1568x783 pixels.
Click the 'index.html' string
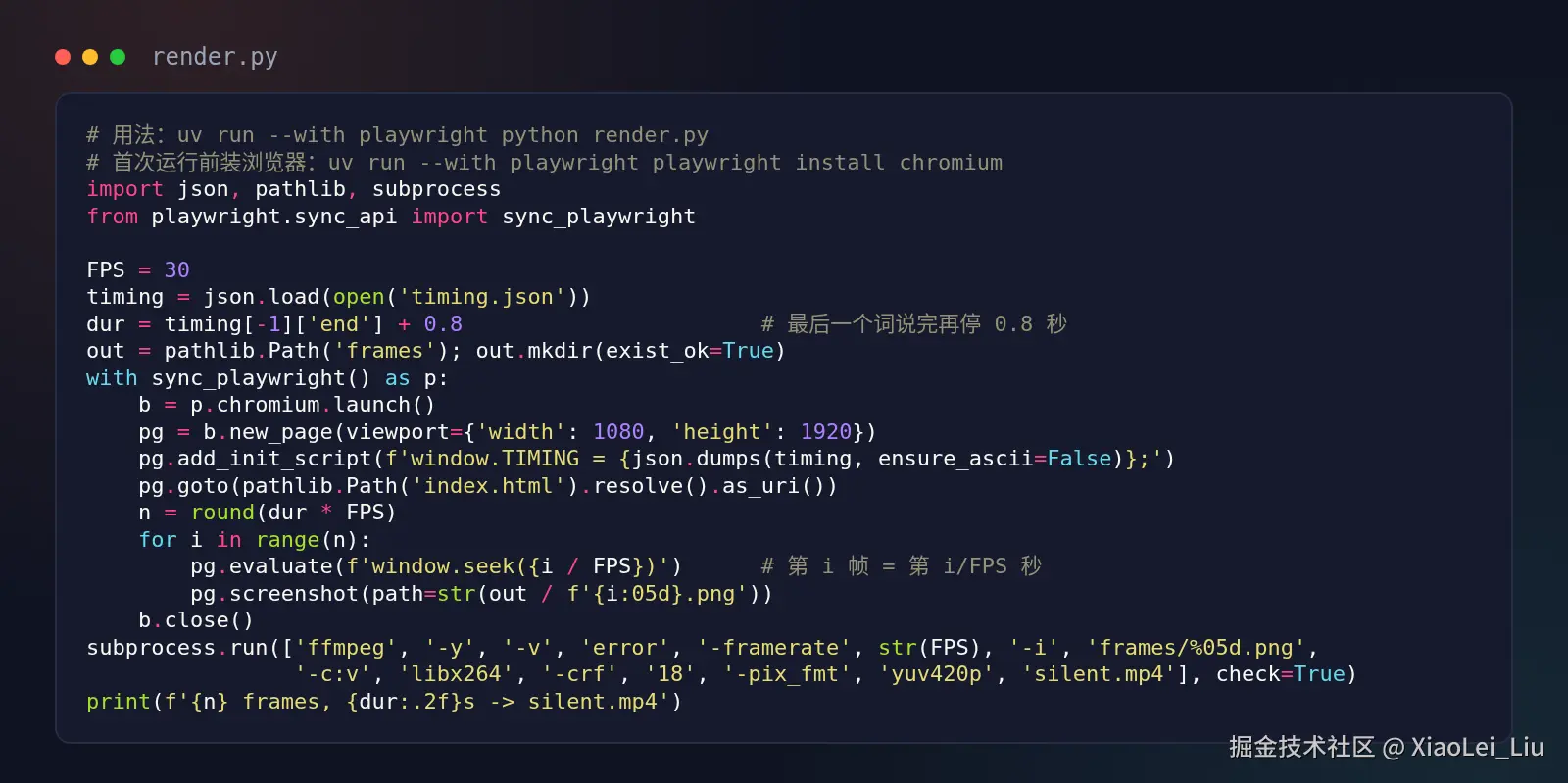488,486
